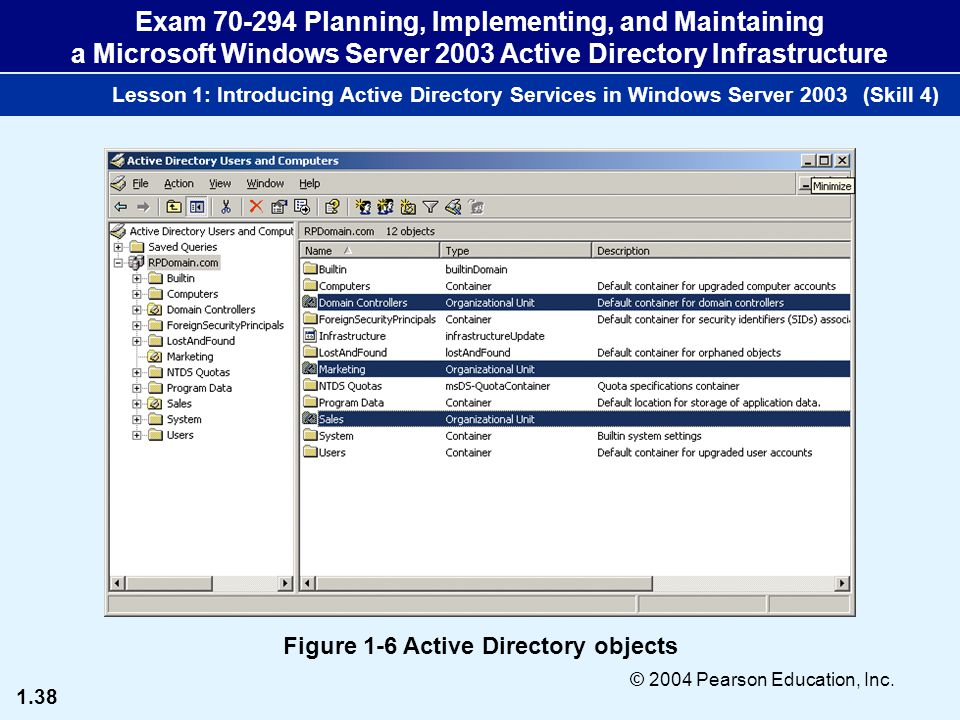Sort by the Description column header
The image size is (960, 720).
[x=721, y=250]
